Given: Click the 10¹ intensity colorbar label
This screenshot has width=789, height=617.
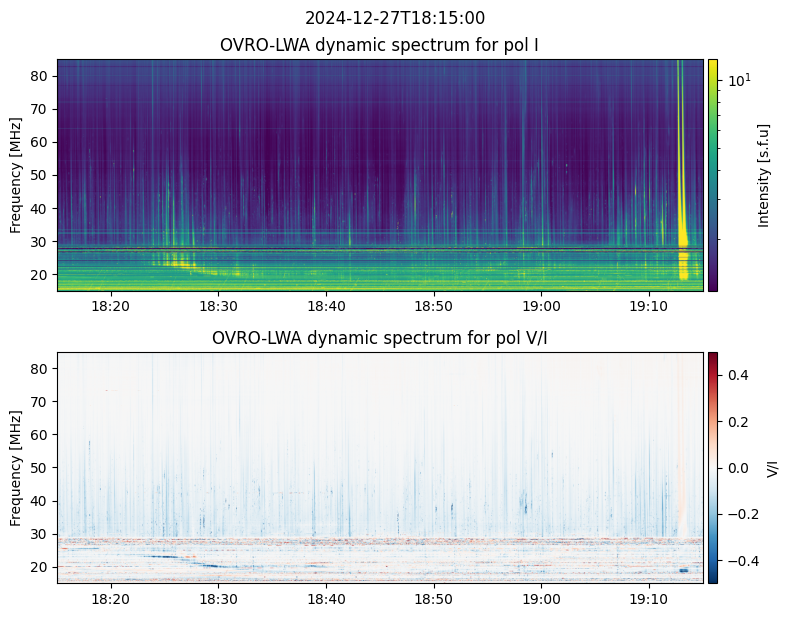Looking at the screenshot, I should (x=740, y=80).
